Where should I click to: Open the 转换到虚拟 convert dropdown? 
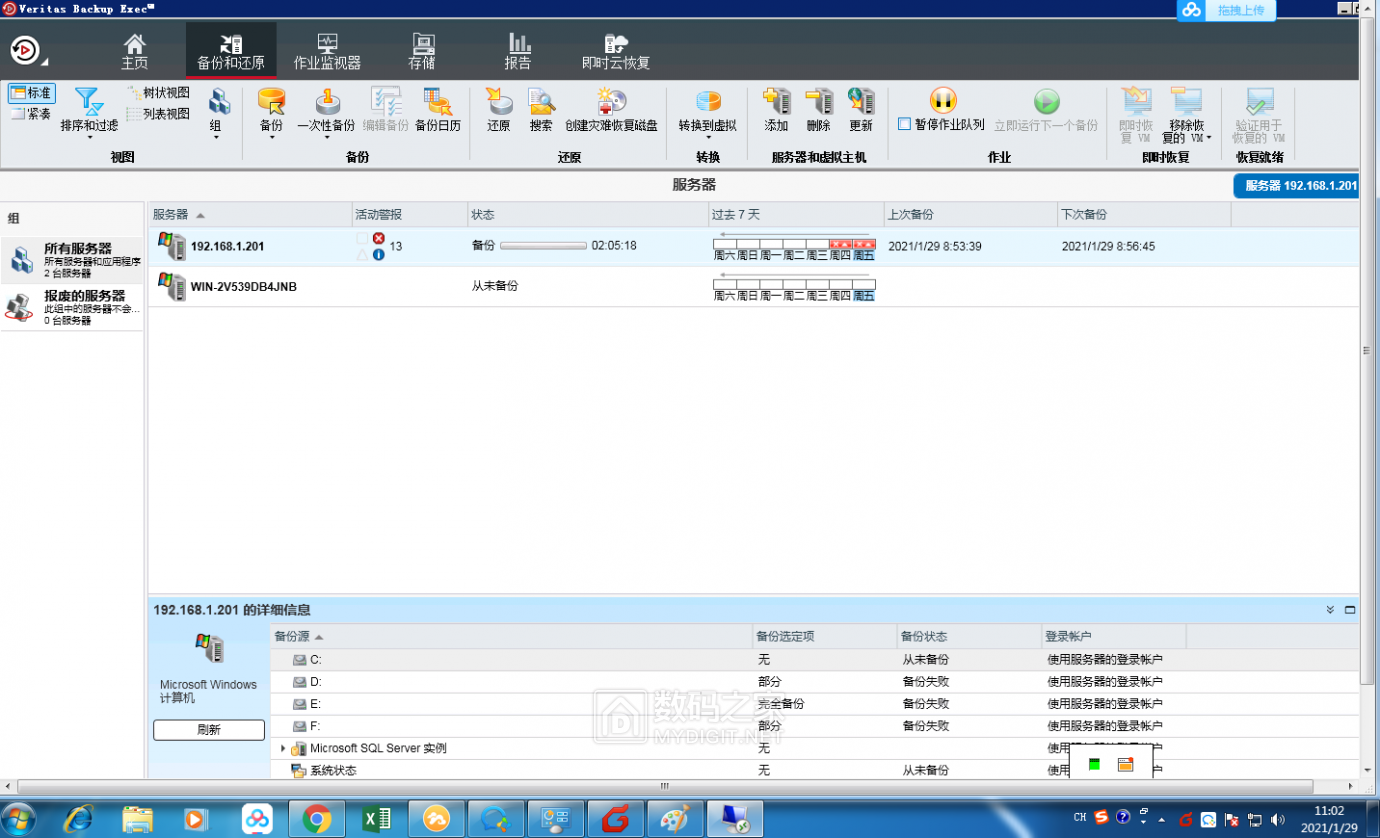coord(708,112)
